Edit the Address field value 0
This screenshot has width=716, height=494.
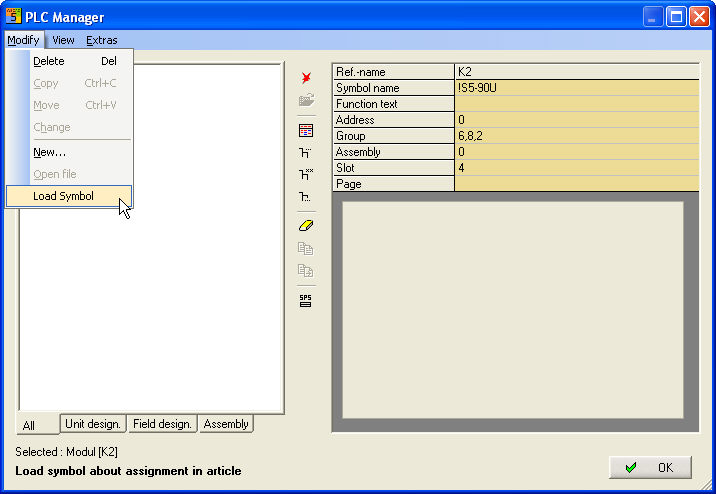[577, 120]
